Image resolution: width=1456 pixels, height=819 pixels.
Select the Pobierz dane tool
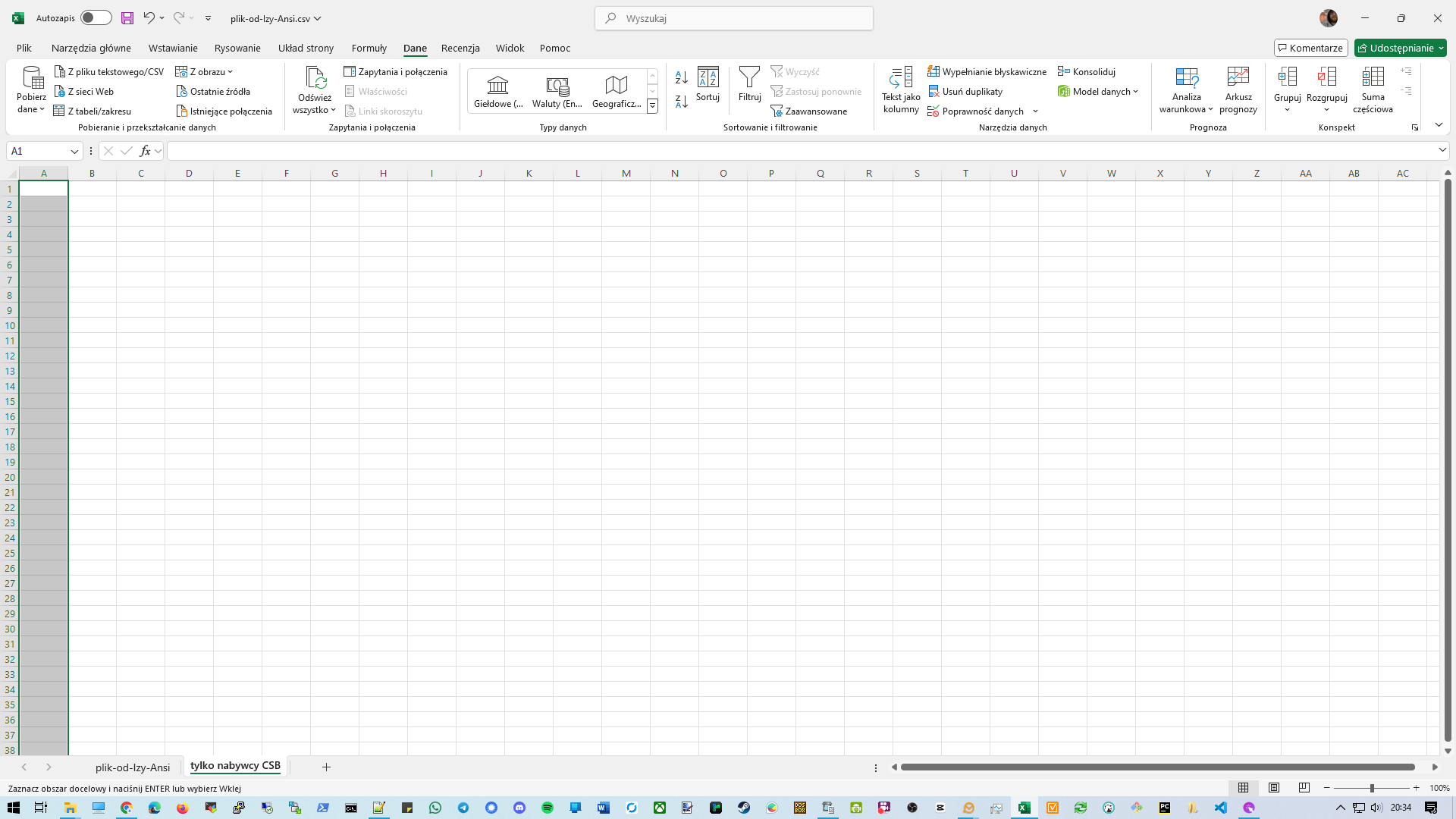pyautogui.click(x=31, y=89)
